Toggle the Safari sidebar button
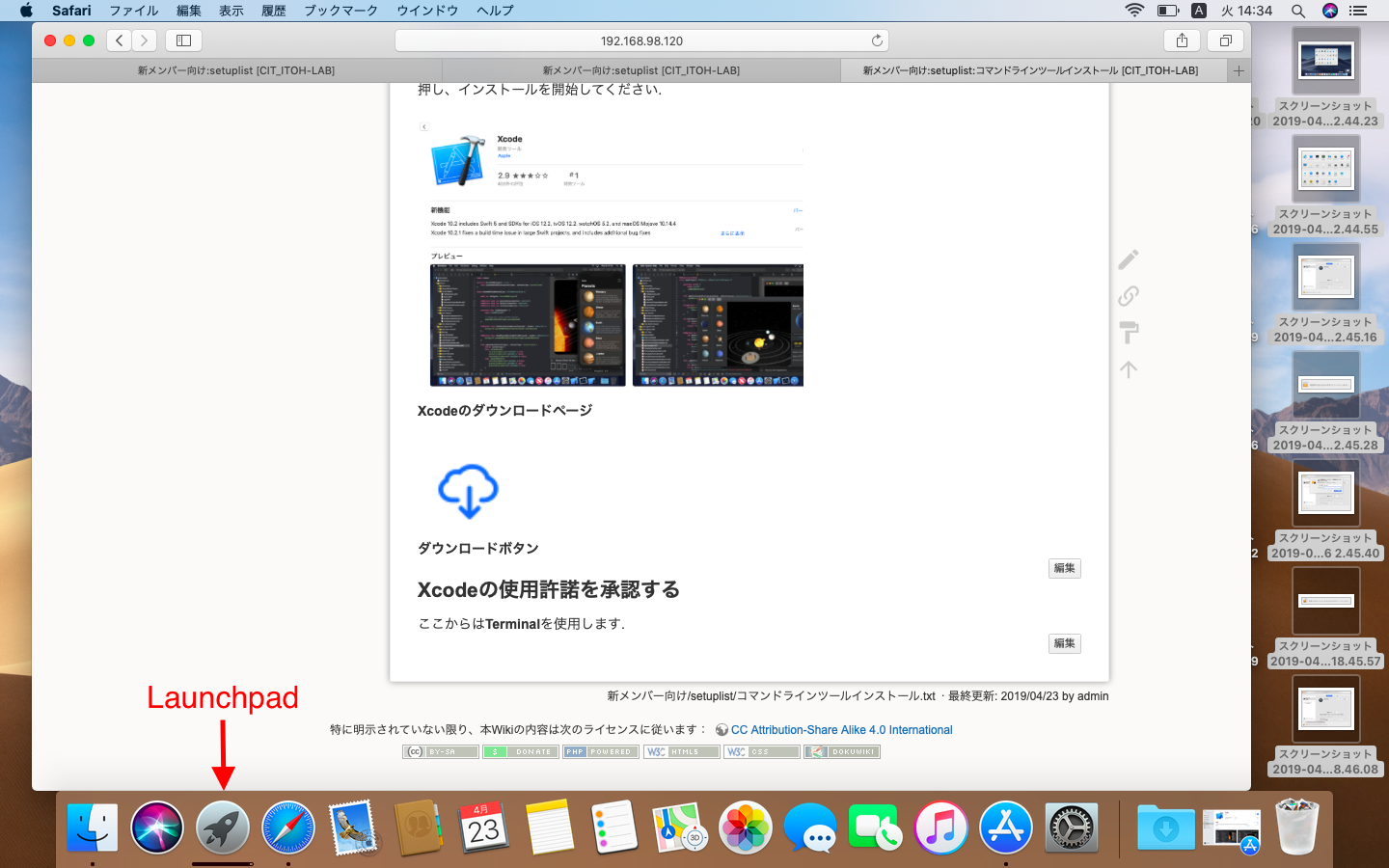 tap(183, 41)
